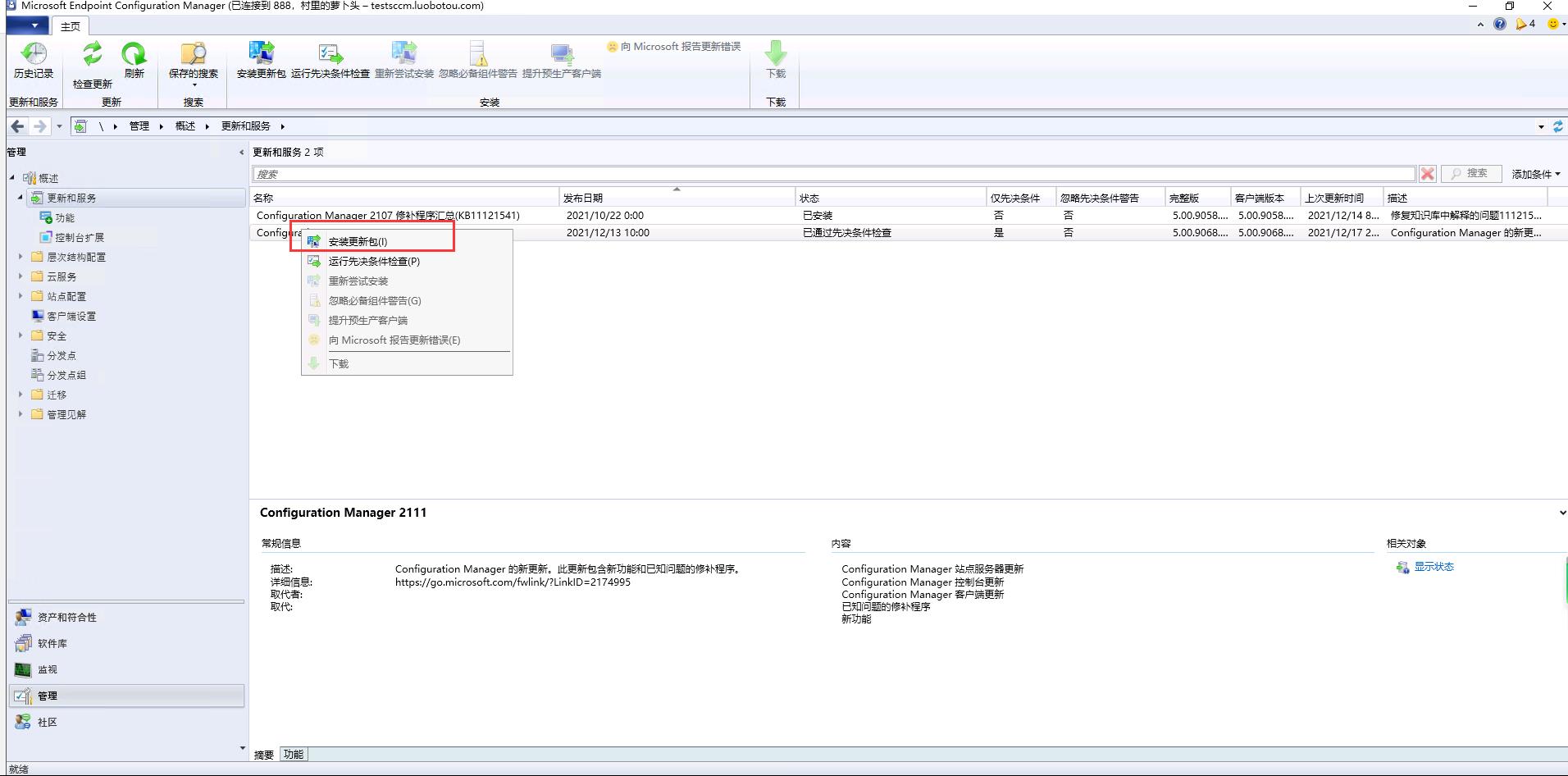
Task: Open the 保存的搜索 saved searches button
Action: 194,64
